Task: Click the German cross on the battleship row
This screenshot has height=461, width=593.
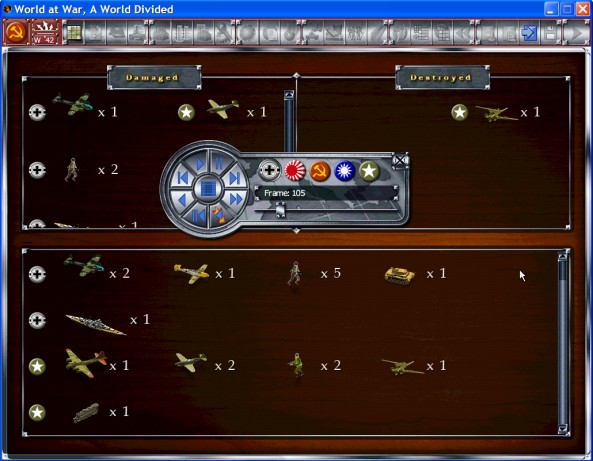Action: [37, 320]
